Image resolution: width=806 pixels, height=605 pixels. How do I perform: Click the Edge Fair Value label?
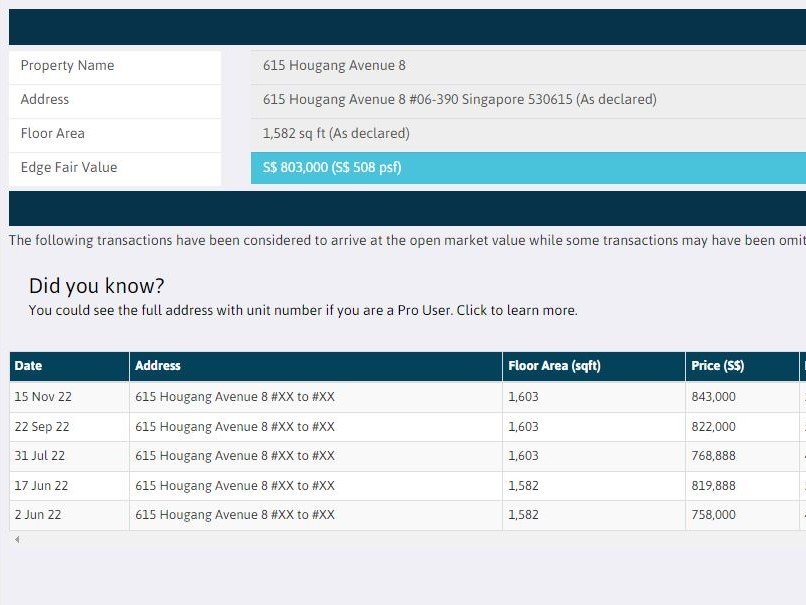point(69,168)
